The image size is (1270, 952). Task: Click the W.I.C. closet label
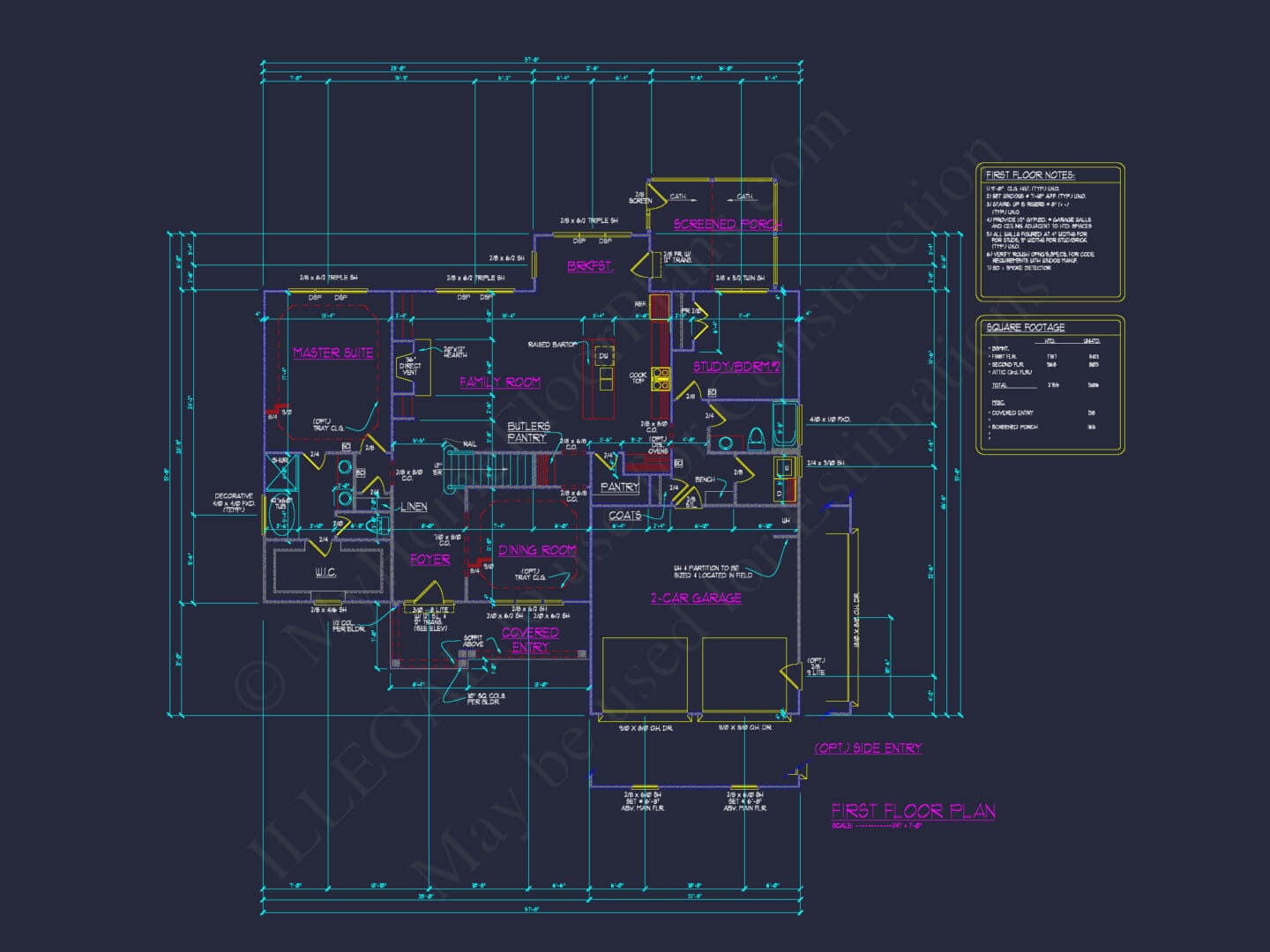coord(325,573)
